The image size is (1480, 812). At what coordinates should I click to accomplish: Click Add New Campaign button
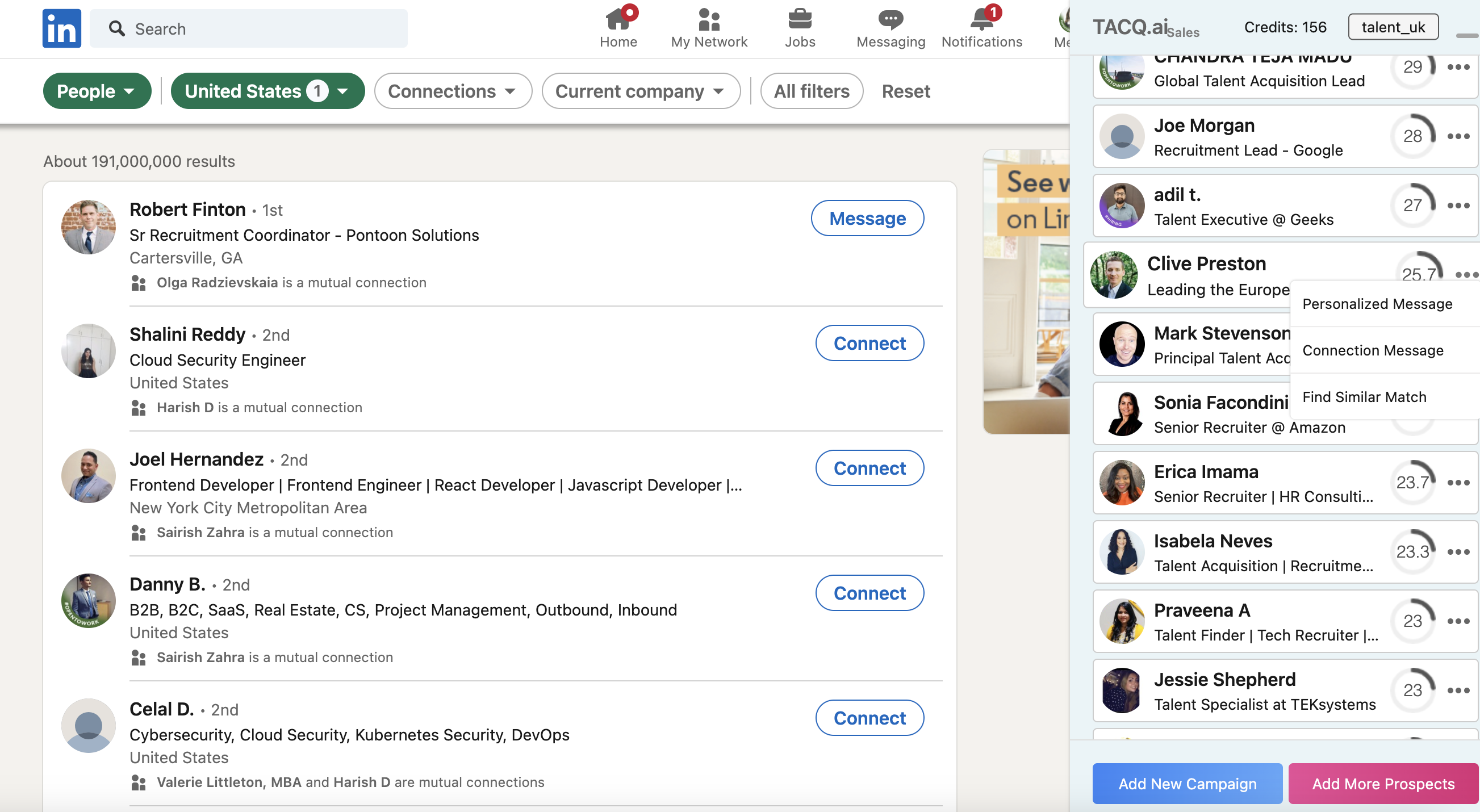tap(1187, 783)
